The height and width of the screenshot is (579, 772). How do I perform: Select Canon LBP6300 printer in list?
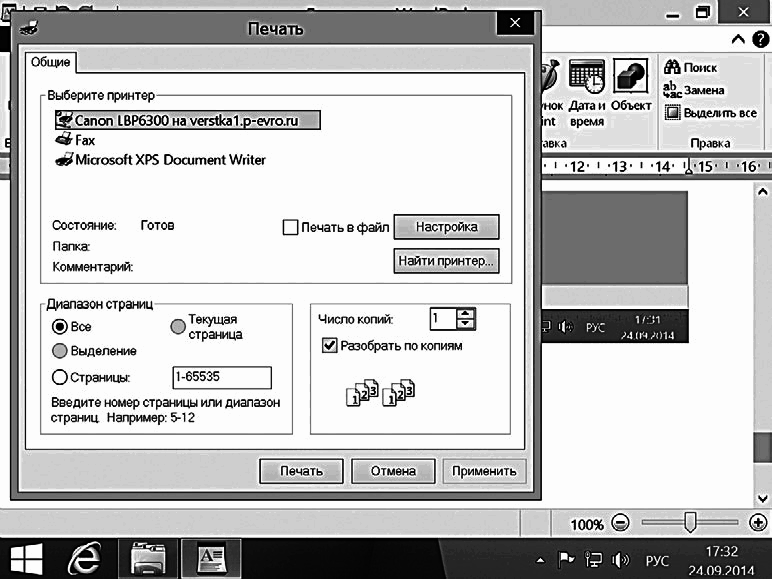[188, 120]
